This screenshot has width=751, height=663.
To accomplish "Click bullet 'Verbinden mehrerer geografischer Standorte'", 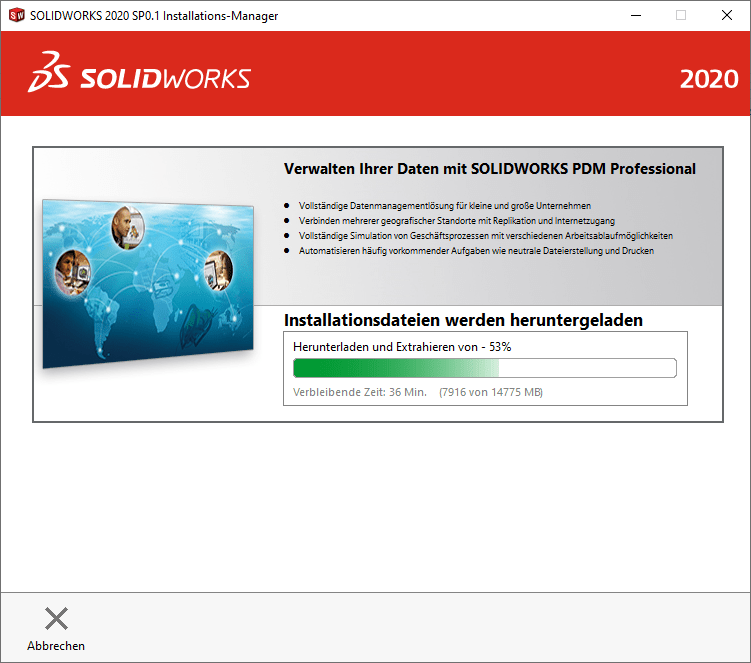I will (456, 220).
